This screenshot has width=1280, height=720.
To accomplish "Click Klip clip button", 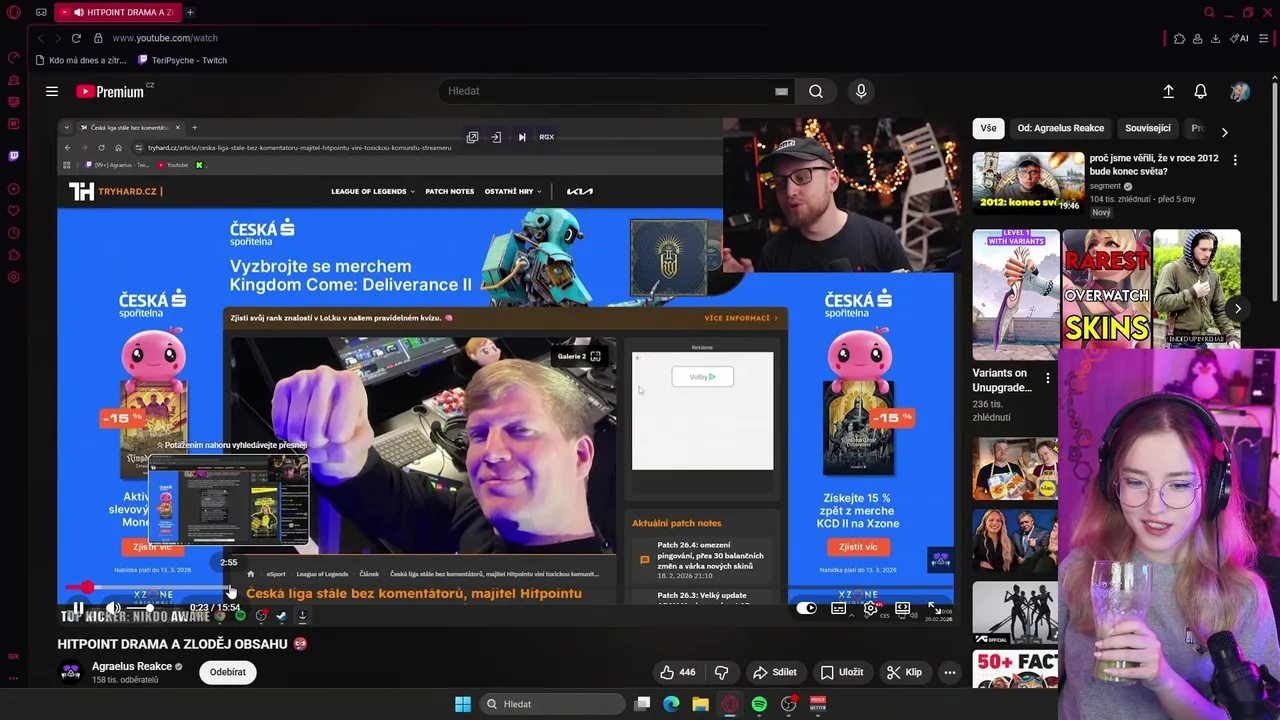I will coord(904,672).
